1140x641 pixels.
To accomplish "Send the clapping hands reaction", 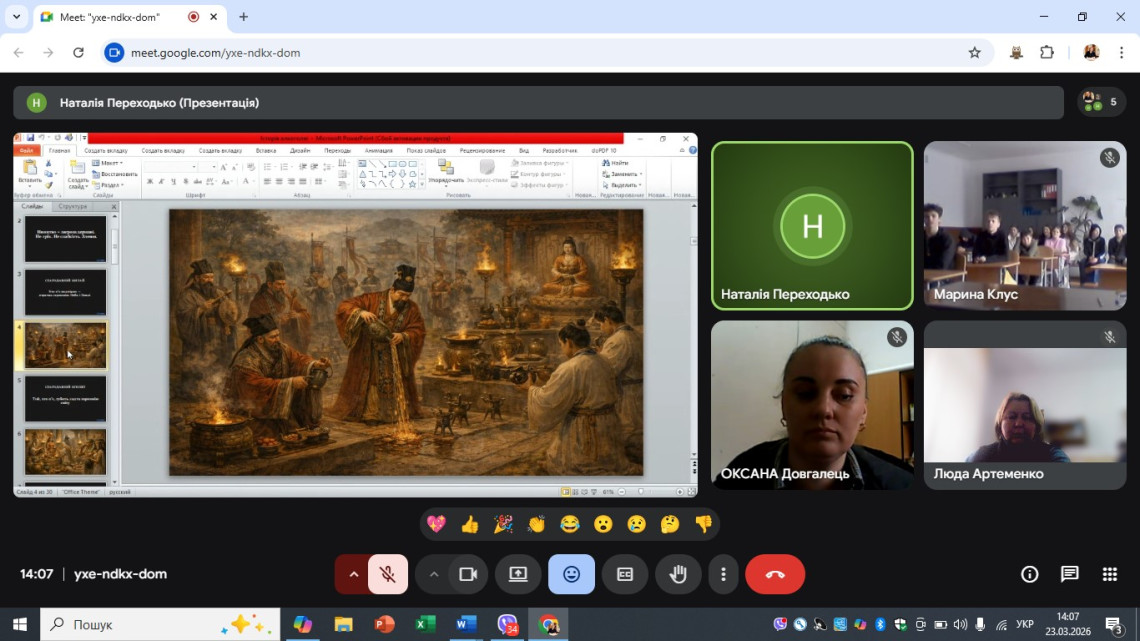I will pyautogui.click(x=537, y=524).
